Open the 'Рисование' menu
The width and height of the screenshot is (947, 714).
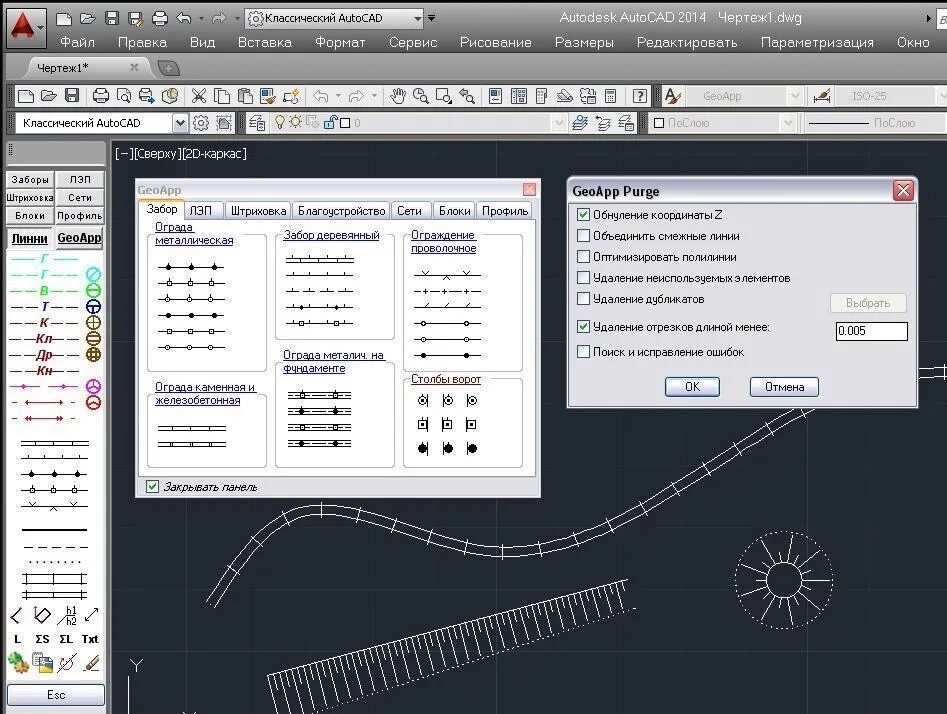click(x=495, y=42)
